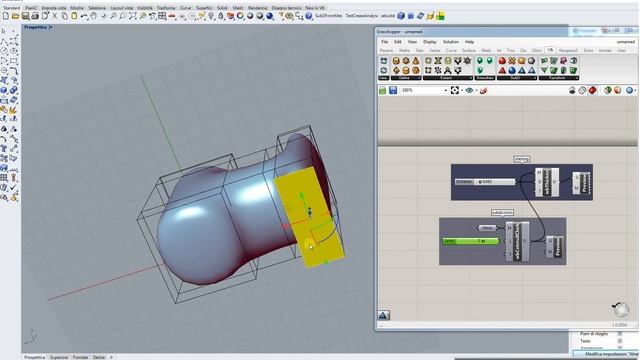The height and width of the screenshot is (360, 640).
Task: Disable preview with the Don't draw preview toggle
Action: click(x=572, y=90)
